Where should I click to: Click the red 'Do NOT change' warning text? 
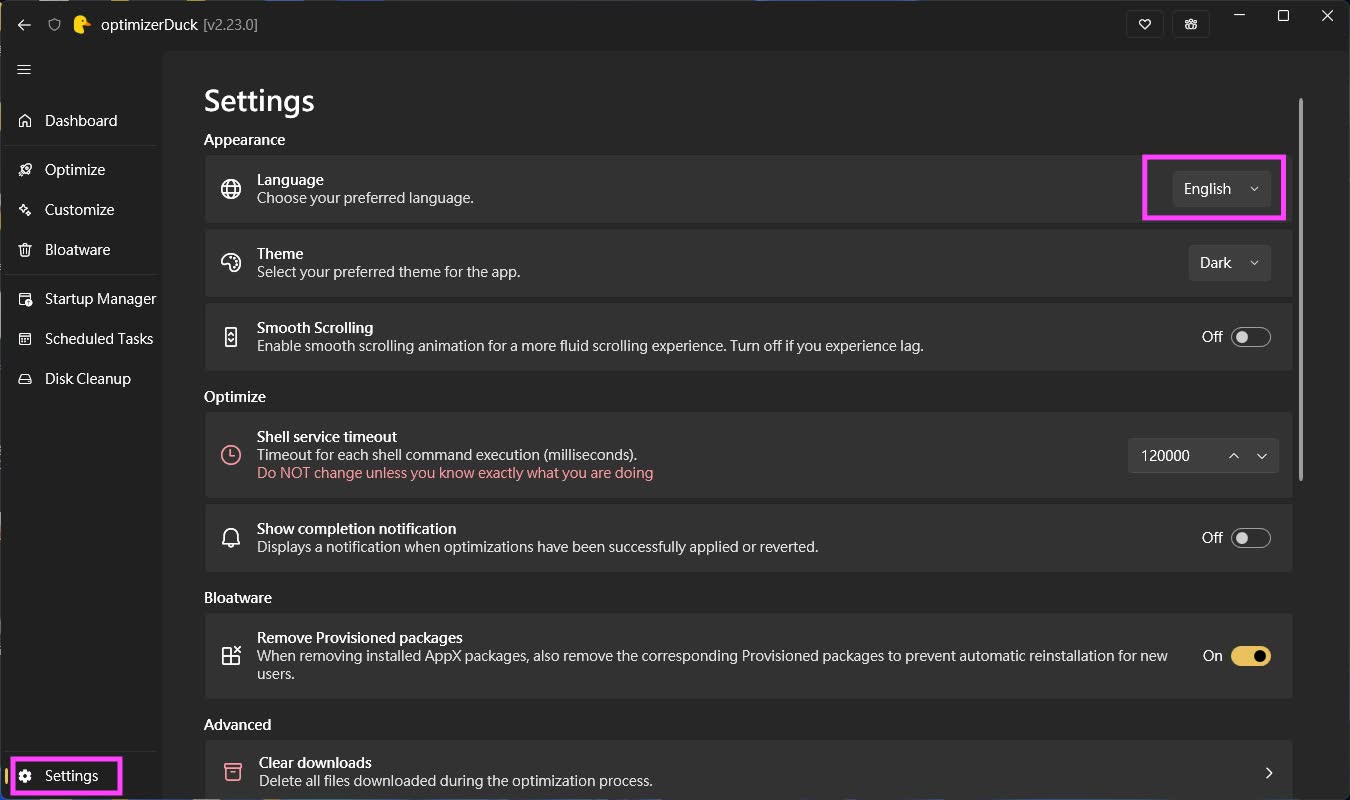455,473
